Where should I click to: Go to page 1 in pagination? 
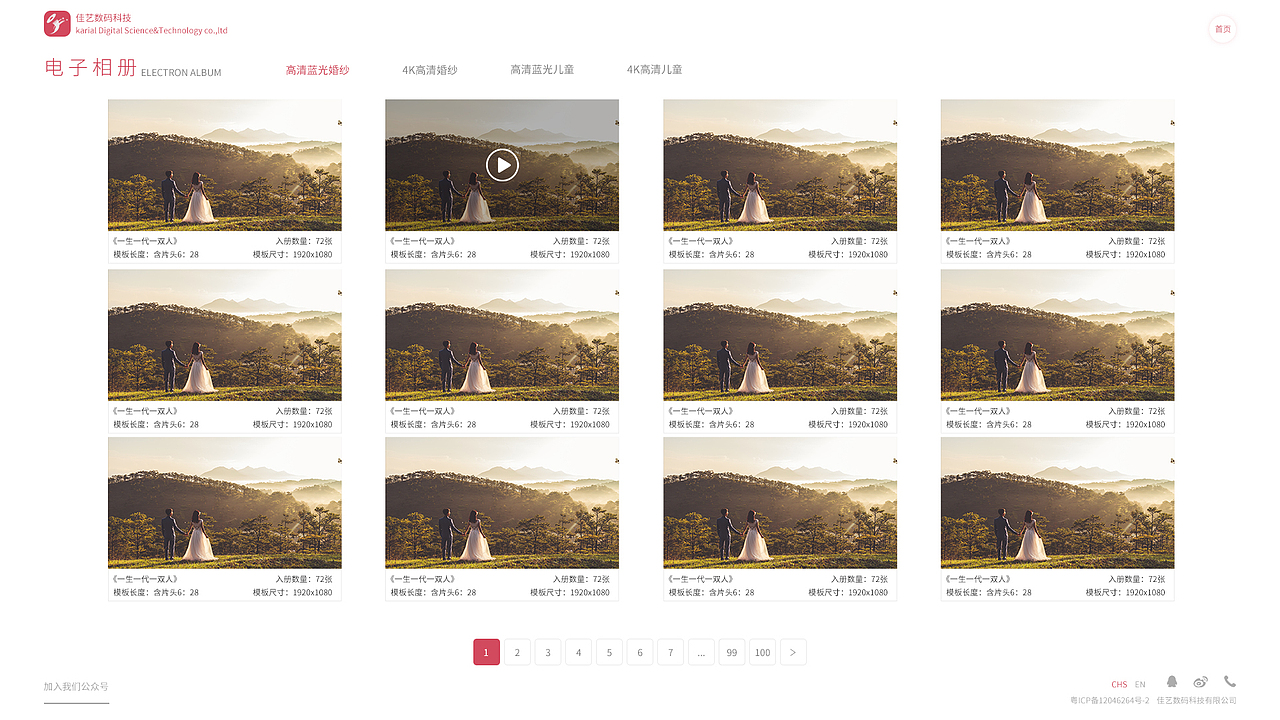(486, 652)
